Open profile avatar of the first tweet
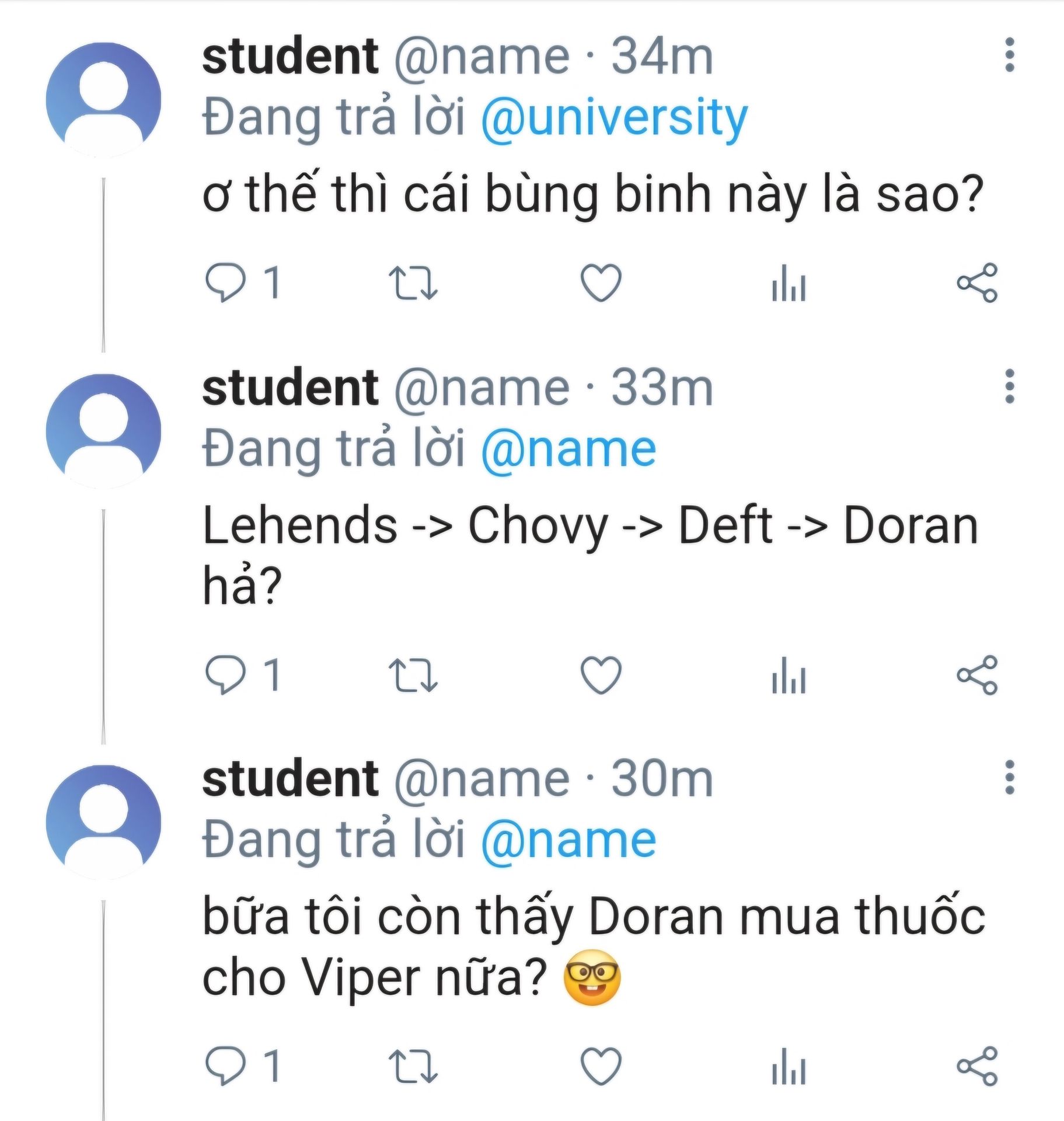Screen dimensions: 1064x1121 pos(103,99)
